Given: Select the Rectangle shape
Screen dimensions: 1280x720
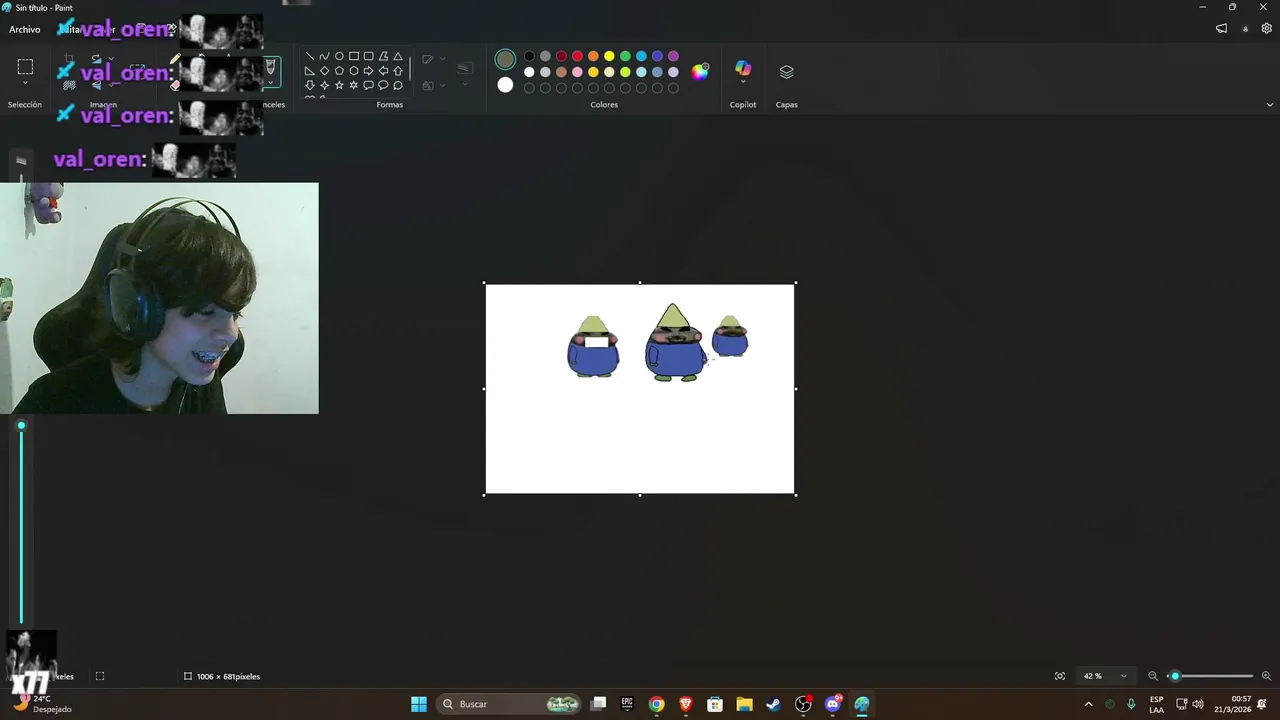Looking at the screenshot, I should pos(354,56).
